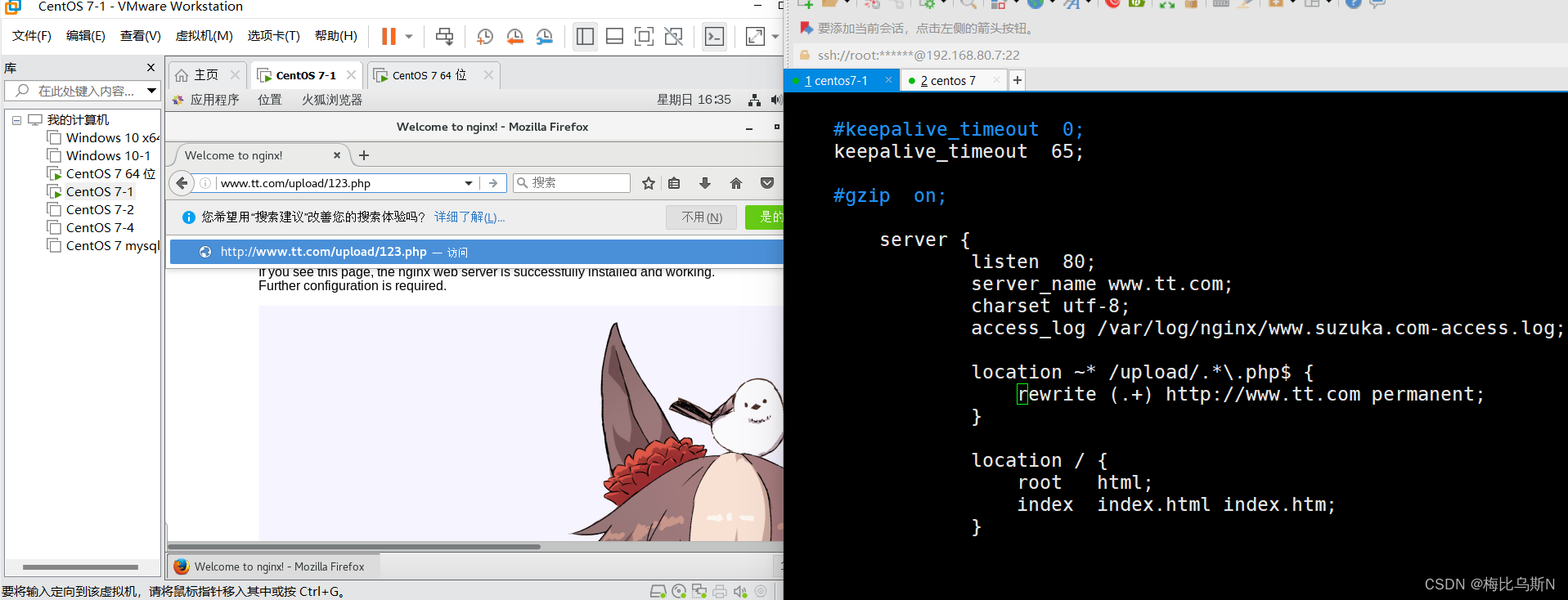Screen dimensions: 1568x600
Task: Open the GNOME 位置 menu
Action: click(x=270, y=100)
